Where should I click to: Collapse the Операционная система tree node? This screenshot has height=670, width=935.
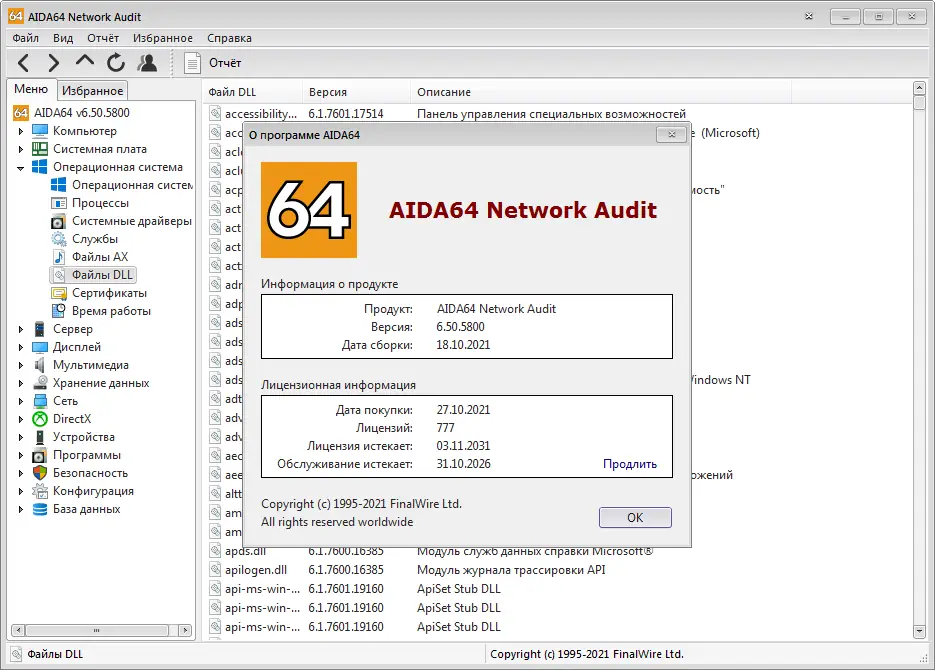(21, 168)
